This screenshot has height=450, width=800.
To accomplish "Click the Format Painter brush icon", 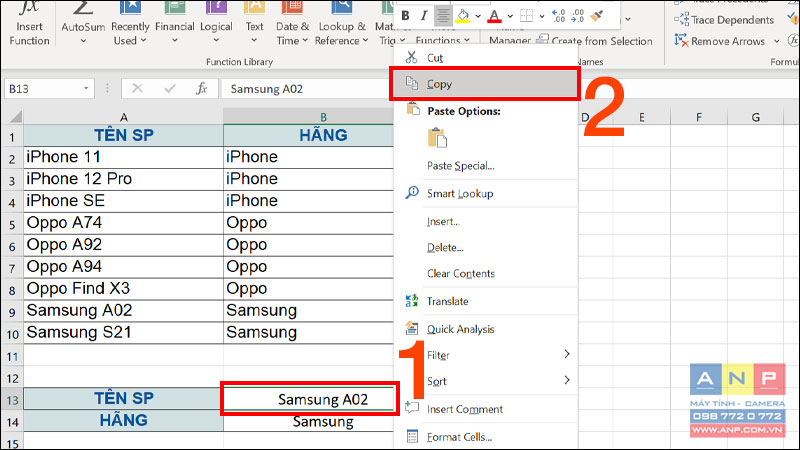I will click(596, 16).
